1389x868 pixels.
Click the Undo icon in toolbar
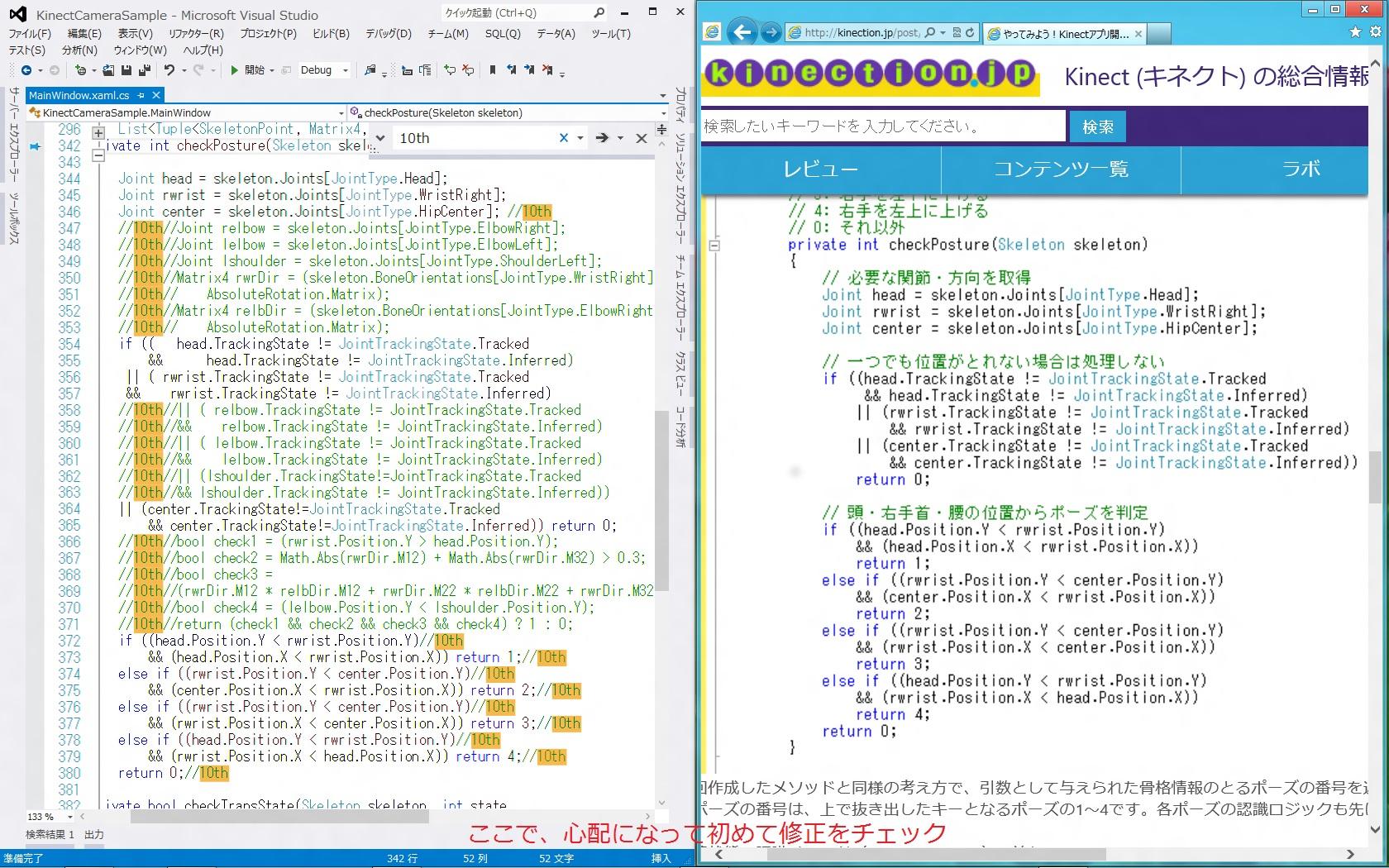[169, 70]
